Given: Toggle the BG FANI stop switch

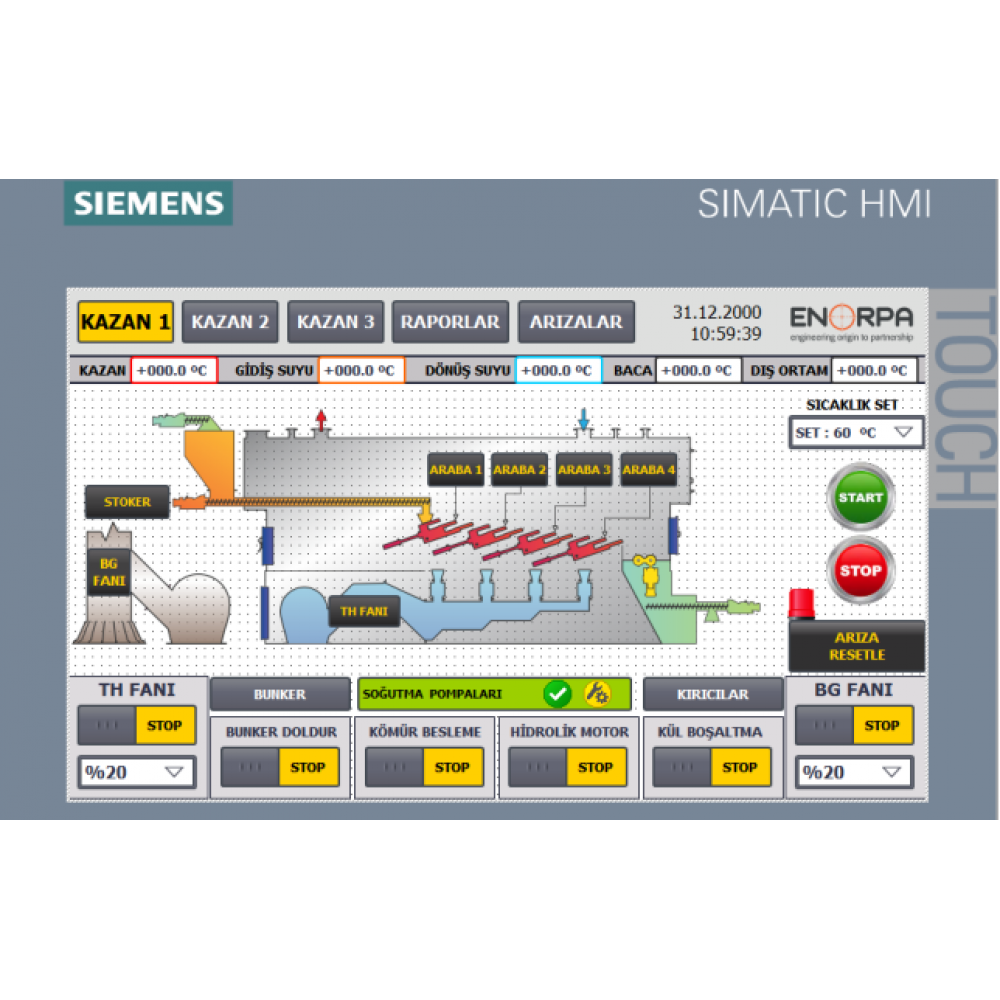Looking at the screenshot, I should pyautogui.click(x=855, y=725).
